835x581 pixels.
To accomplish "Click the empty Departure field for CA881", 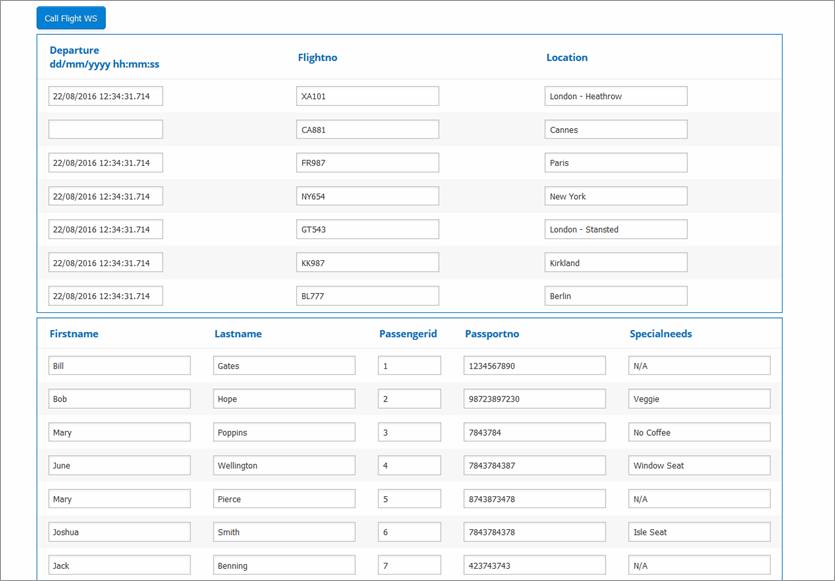I will [105, 130].
